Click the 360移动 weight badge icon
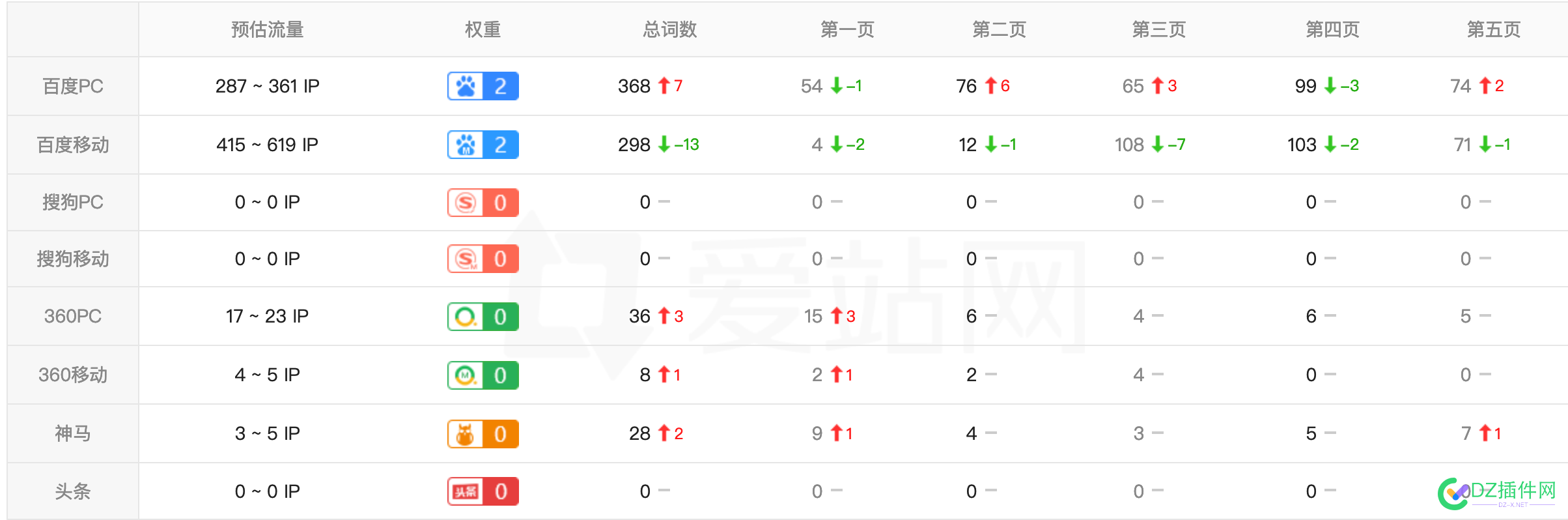The height and width of the screenshot is (520, 1568). tap(483, 375)
